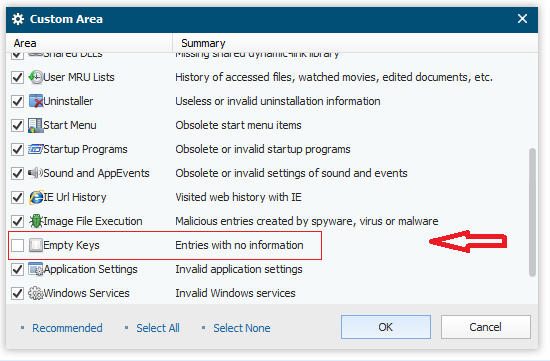Uncheck the Image File Execution checkbox
The width and height of the screenshot is (550, 361).
point(18,221)
